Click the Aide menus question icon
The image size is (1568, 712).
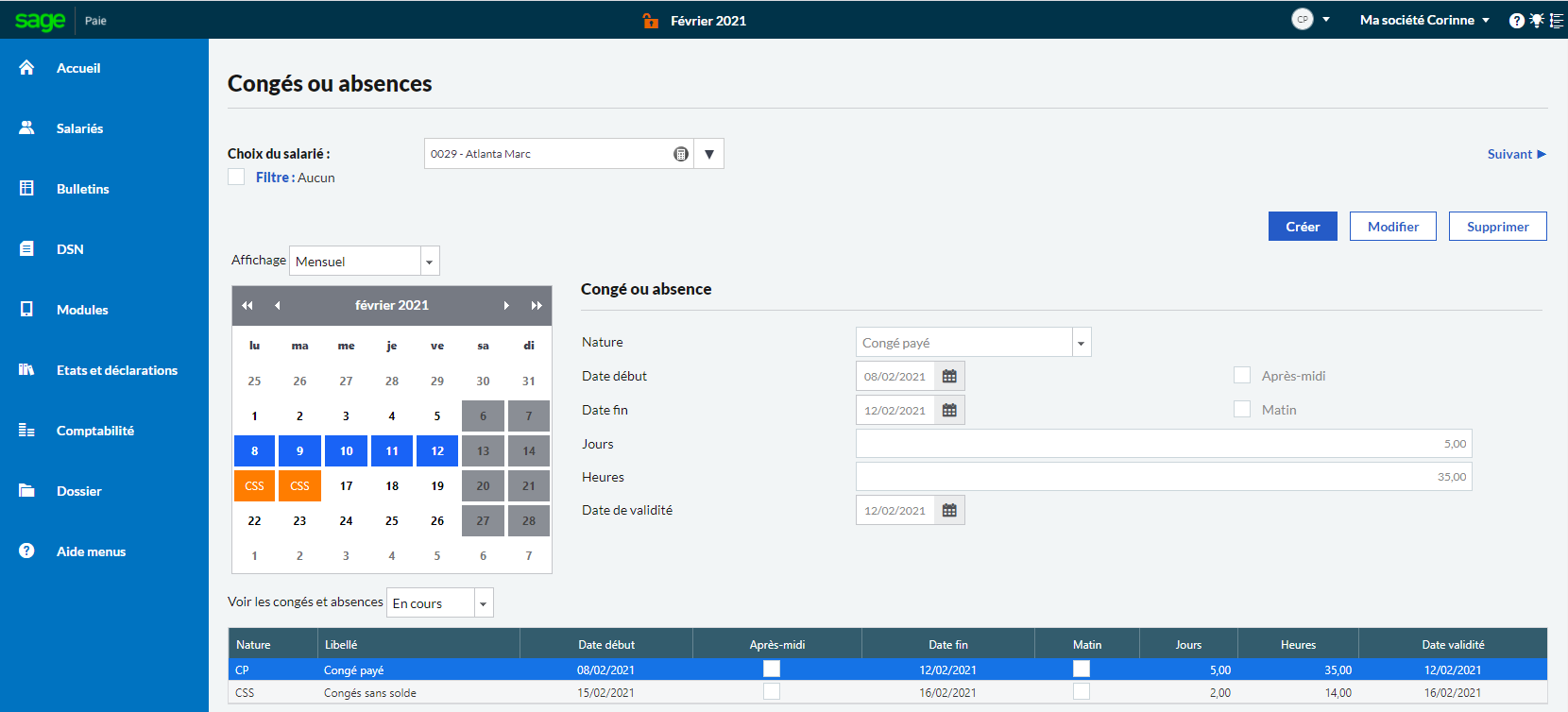[x=26, y=551]
